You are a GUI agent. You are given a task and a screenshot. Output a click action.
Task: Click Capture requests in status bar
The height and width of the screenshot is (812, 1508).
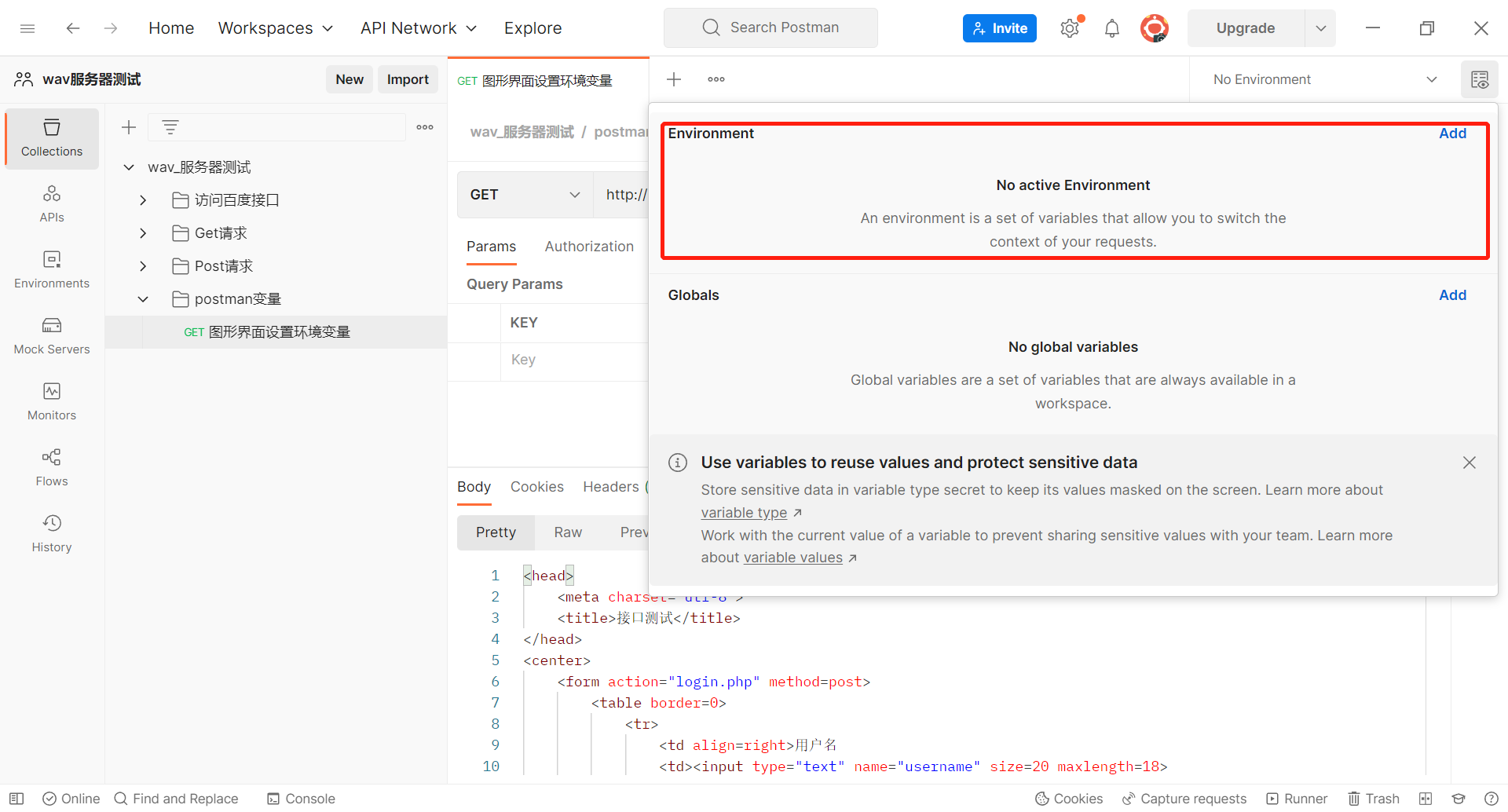point(1184,799)
